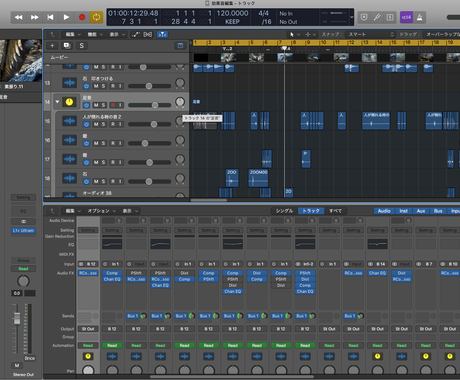Click the duplicate track icon
Viewport: 460px width, 380px height.
click(67, 46)
